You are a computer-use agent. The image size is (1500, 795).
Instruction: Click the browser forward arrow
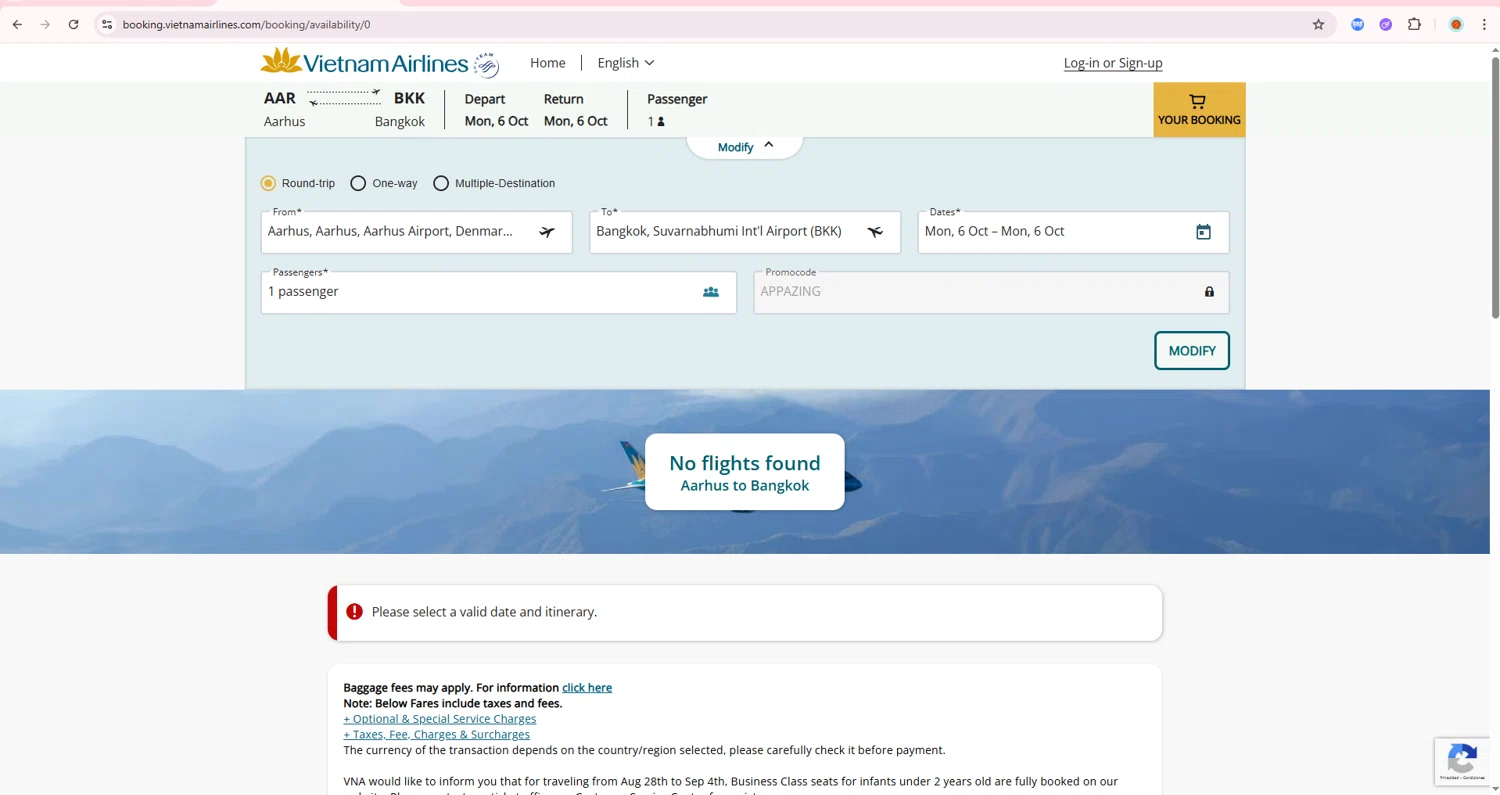(45, 24)
